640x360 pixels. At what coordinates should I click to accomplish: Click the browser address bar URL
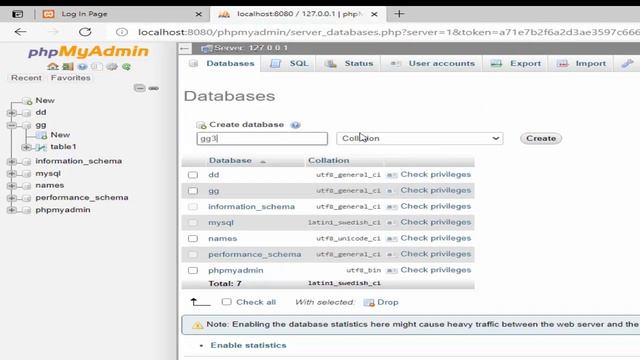[x=388, y=32]
